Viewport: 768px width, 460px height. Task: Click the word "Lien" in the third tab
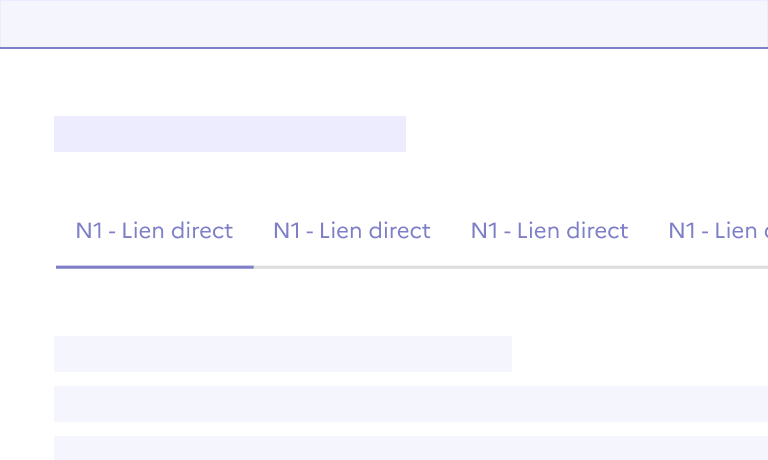click(x=539, y=231)
